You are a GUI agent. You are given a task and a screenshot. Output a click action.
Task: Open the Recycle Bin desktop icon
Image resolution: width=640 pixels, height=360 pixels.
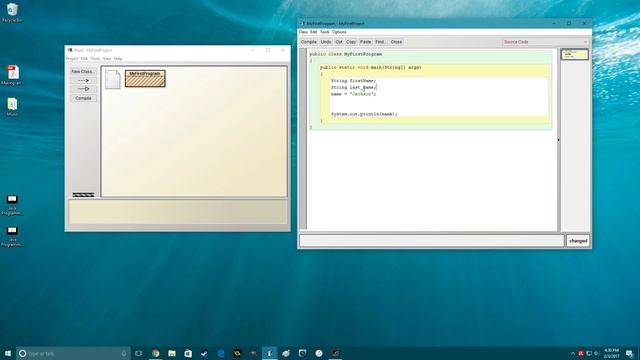click(x=12, y=12)
